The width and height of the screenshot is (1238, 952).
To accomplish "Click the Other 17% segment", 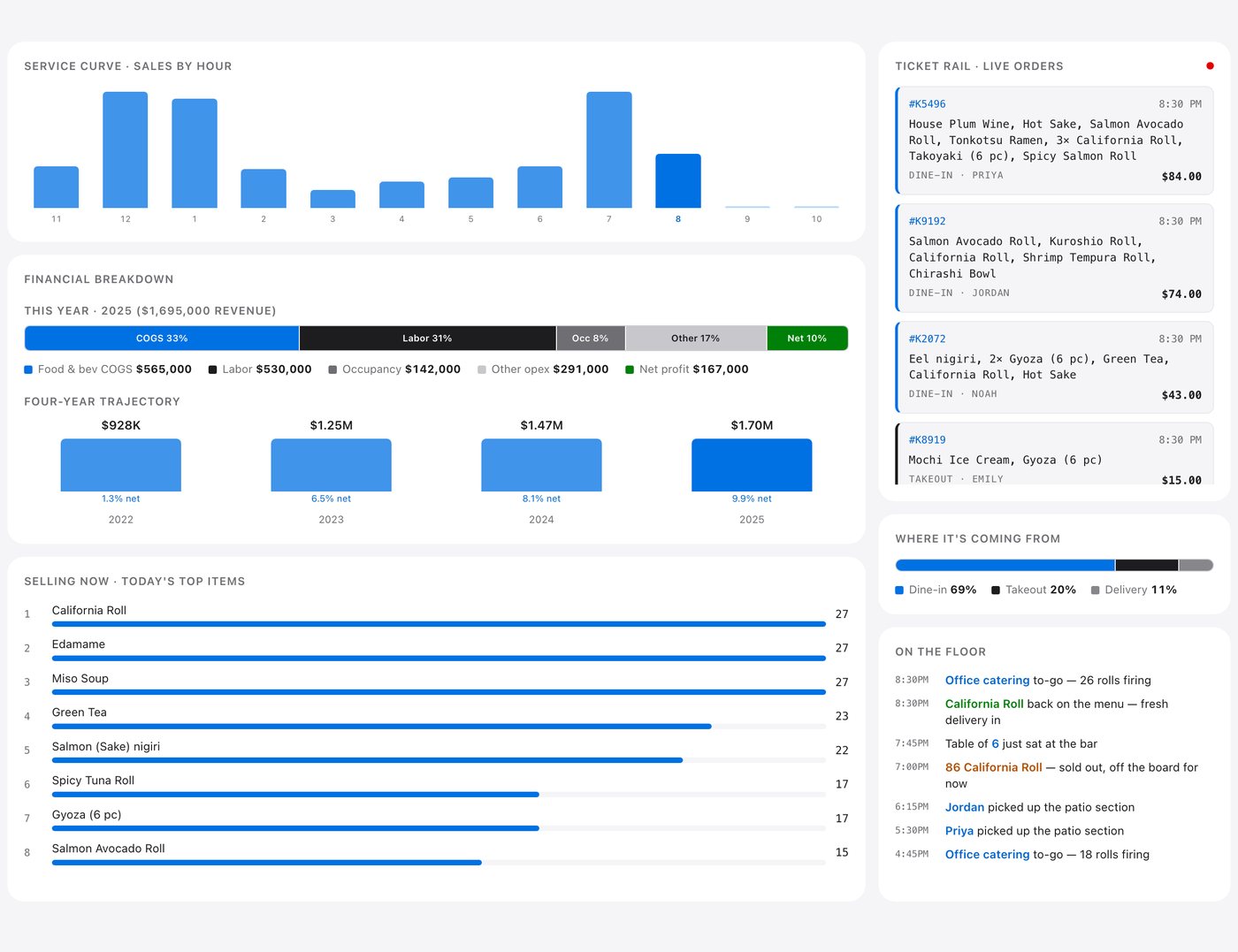I will point(696,339).
